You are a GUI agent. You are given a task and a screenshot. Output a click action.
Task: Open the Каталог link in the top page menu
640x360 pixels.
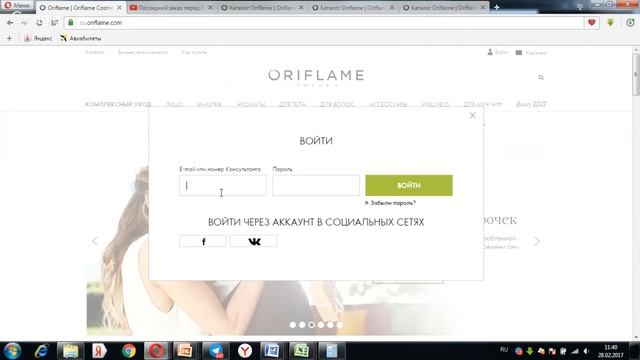coord(94,52)
